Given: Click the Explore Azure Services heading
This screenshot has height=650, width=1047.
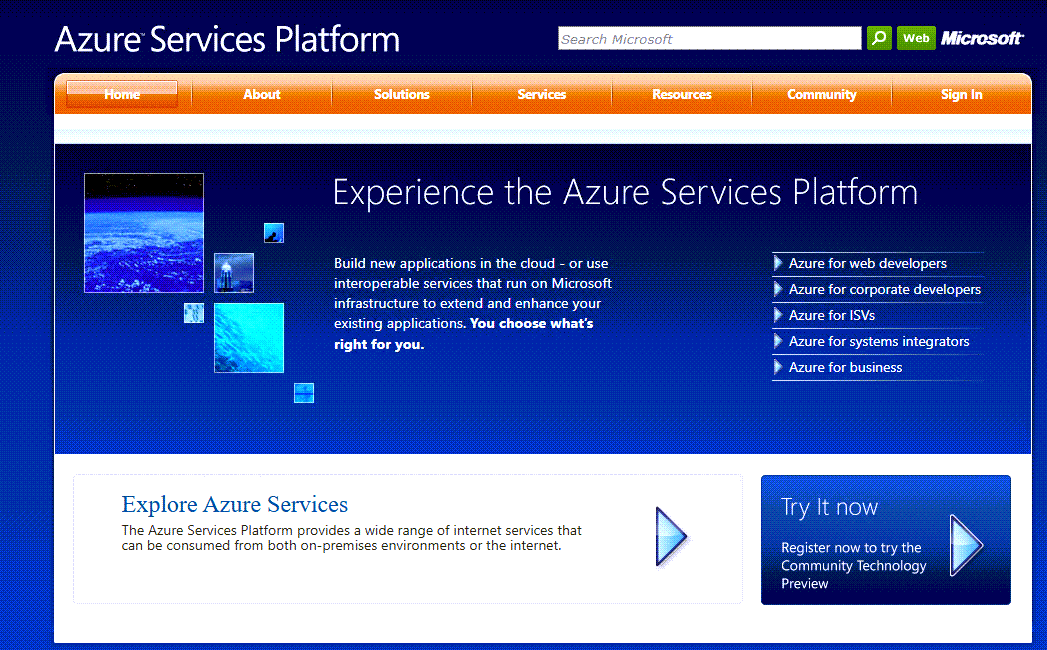Looking at the screenshot, I should pos(234,504).
